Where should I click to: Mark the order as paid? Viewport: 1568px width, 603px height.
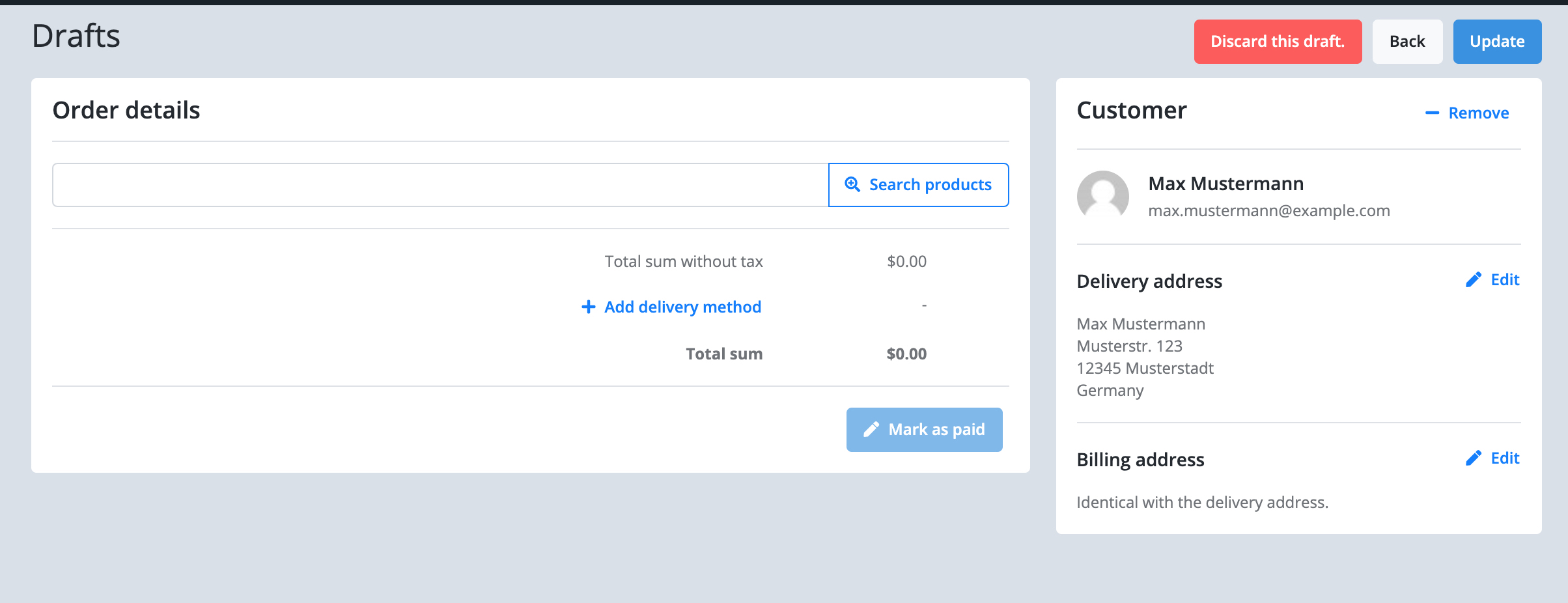925,430
